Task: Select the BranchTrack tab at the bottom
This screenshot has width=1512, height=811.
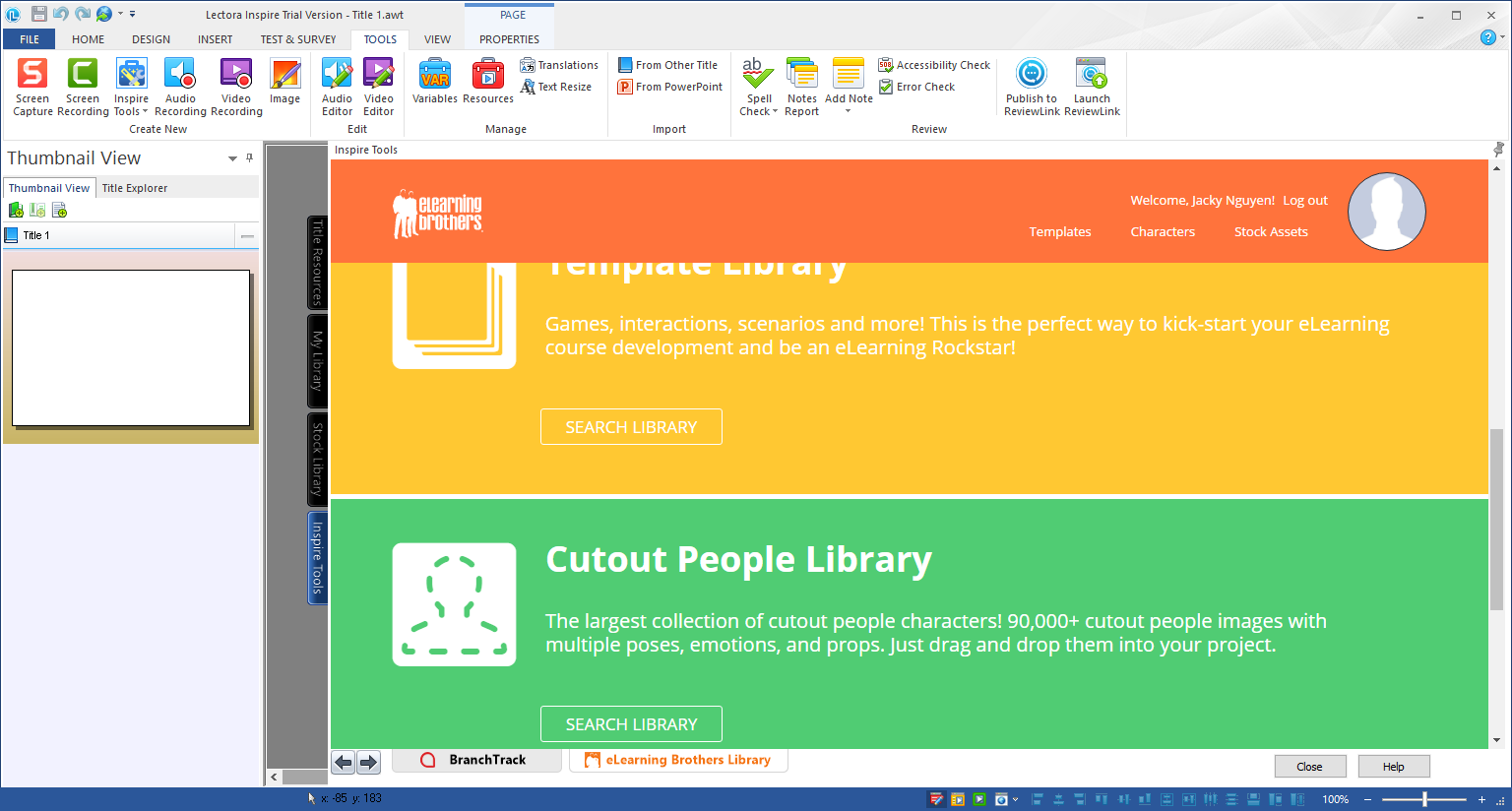Action: [x=476, y=759]
